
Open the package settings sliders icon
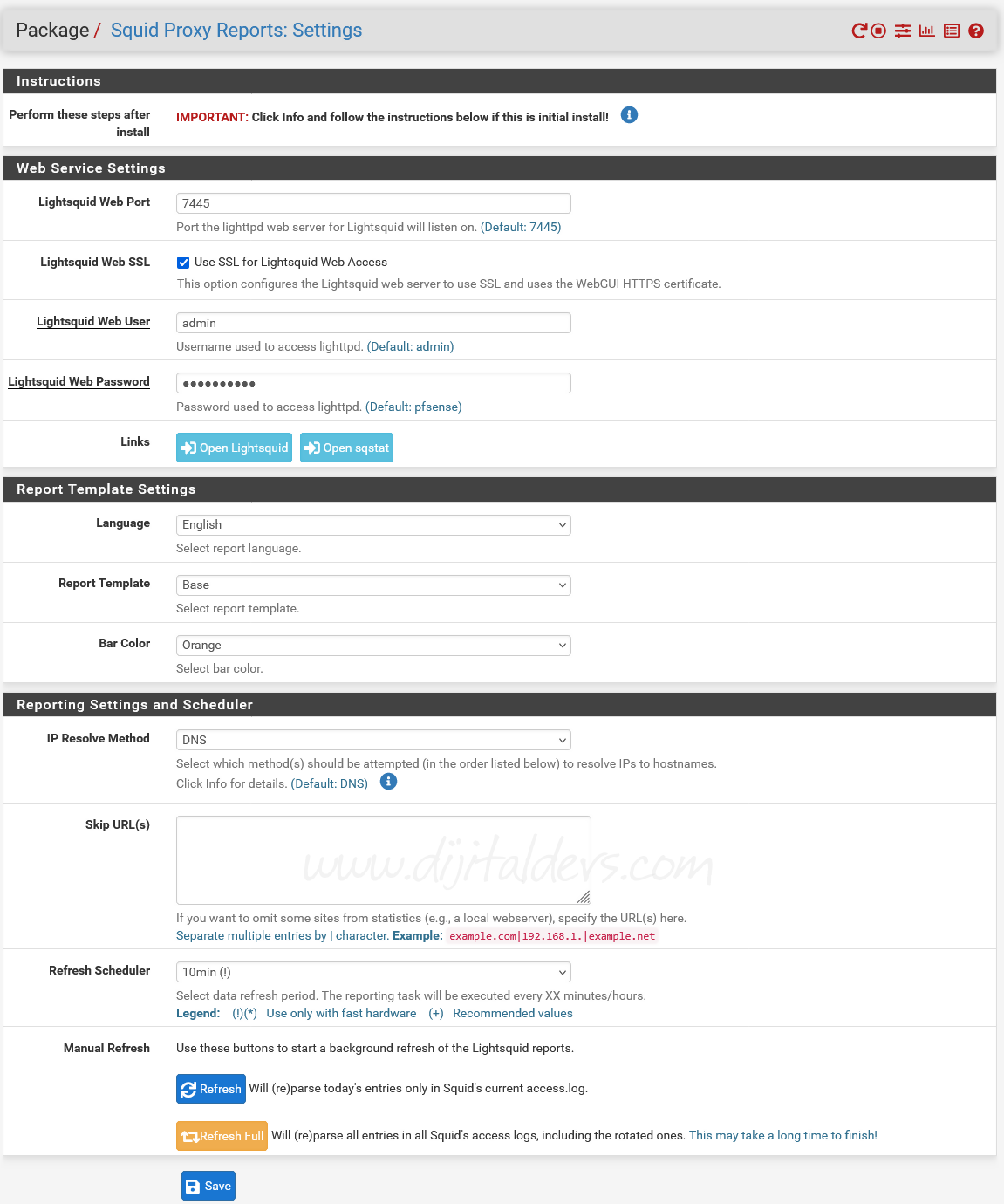pyautogui.click(x=903, y=31)
